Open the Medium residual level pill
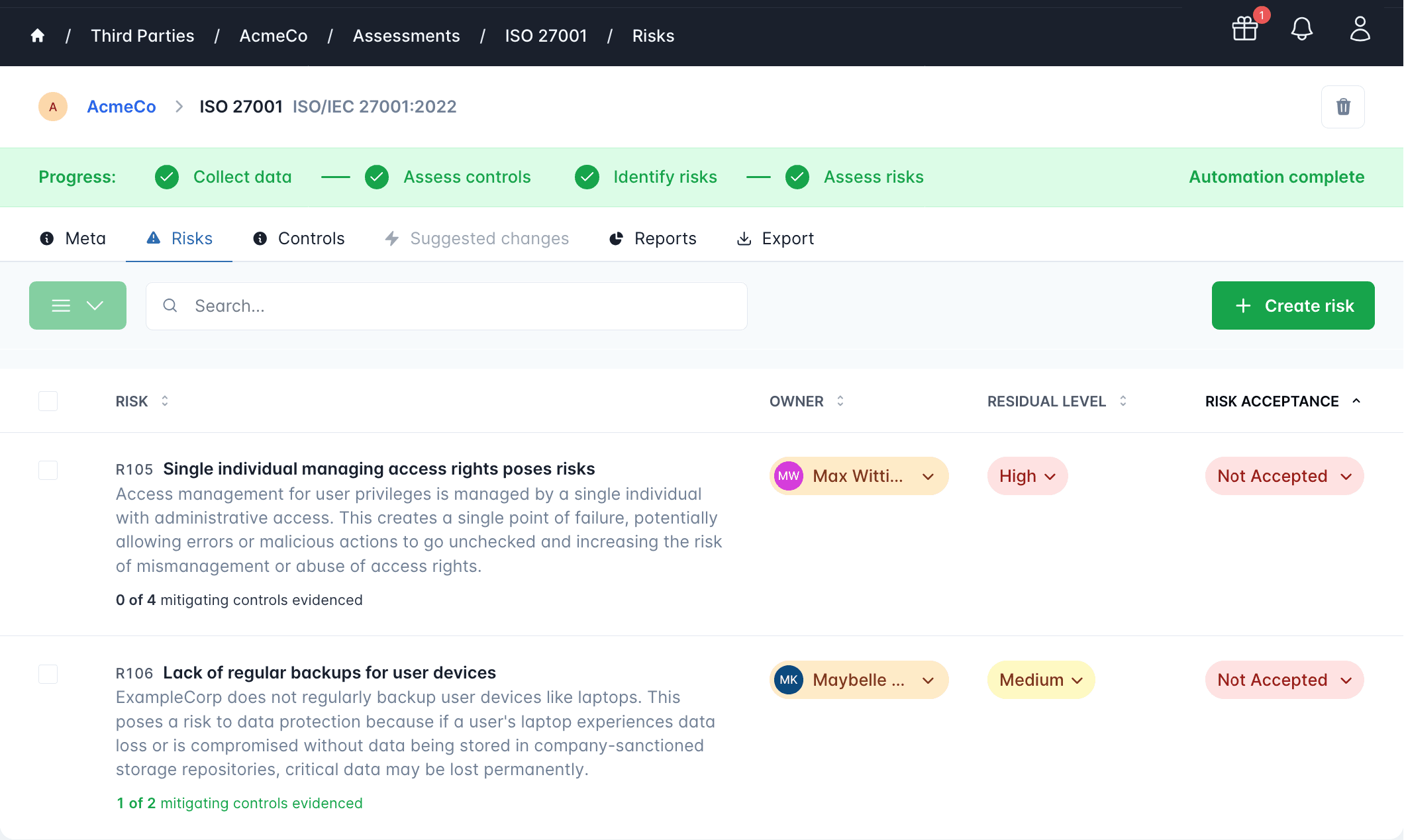Screen dimensions: 1404x840 [x=1040, y=680]
